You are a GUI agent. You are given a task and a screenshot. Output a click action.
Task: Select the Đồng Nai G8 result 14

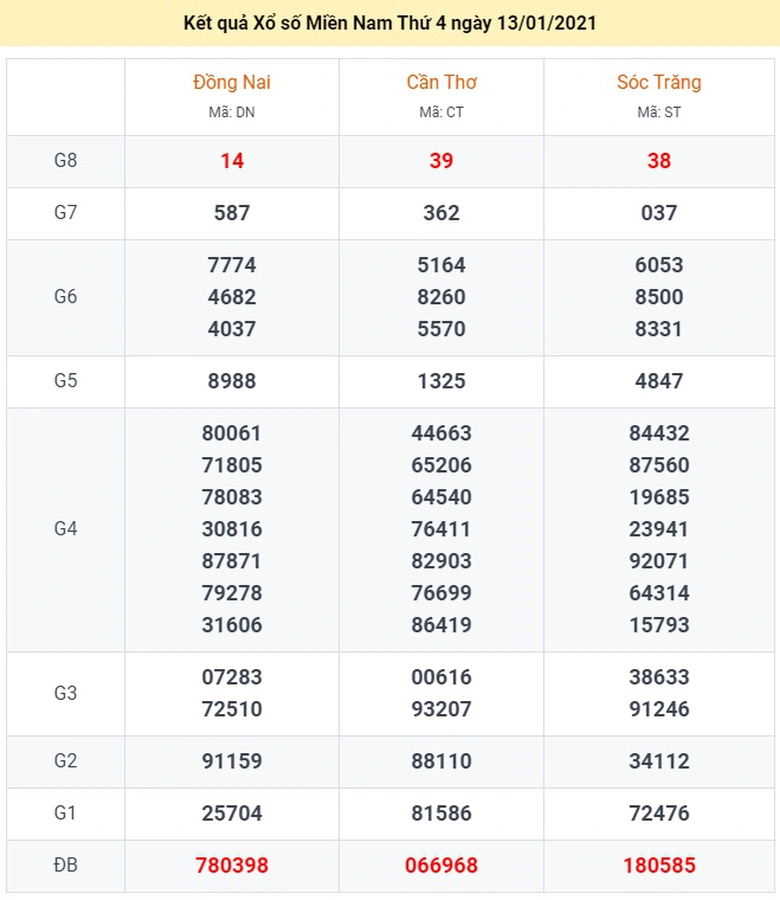point(232,161)
